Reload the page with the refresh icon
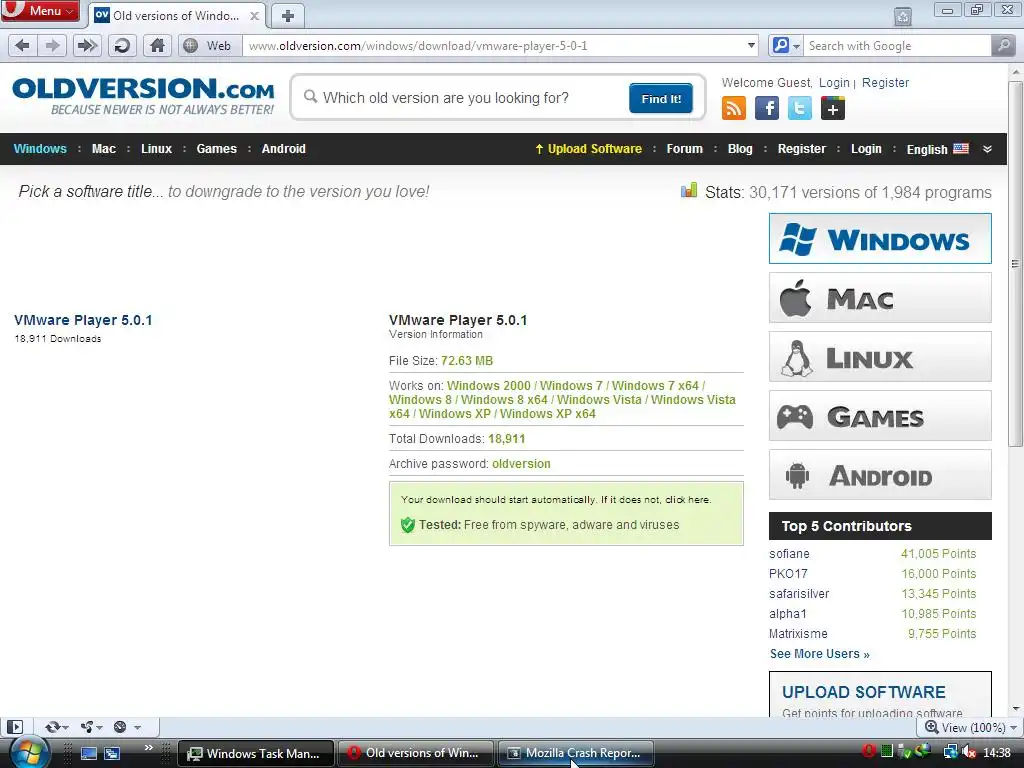Viewport: 1024px width, 768px height. [x=122, y=46]
